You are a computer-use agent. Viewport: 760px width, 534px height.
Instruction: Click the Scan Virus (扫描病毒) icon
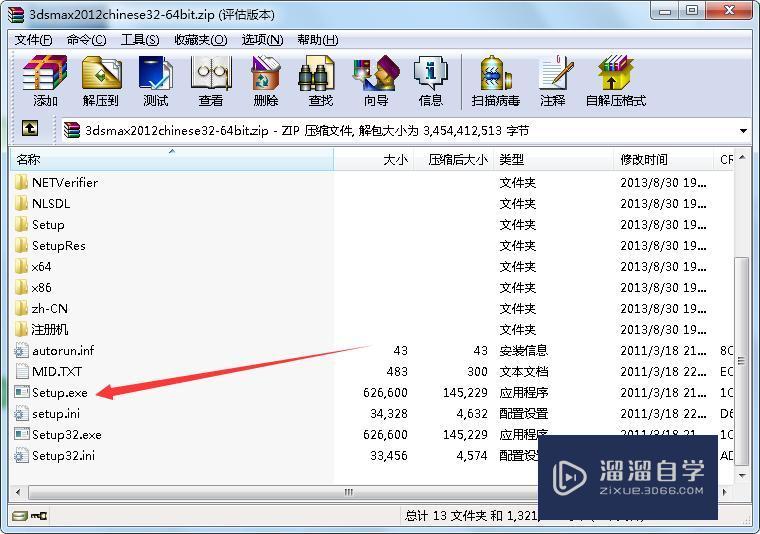pos(495,80)
